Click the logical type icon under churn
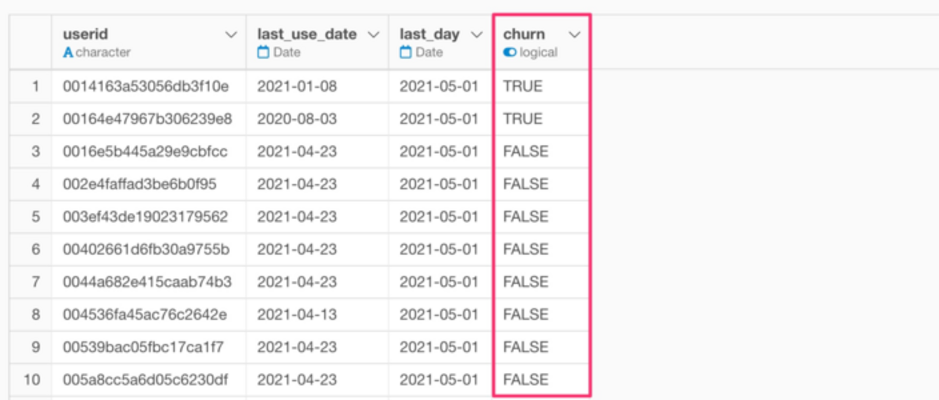 [x=510, y=52]
